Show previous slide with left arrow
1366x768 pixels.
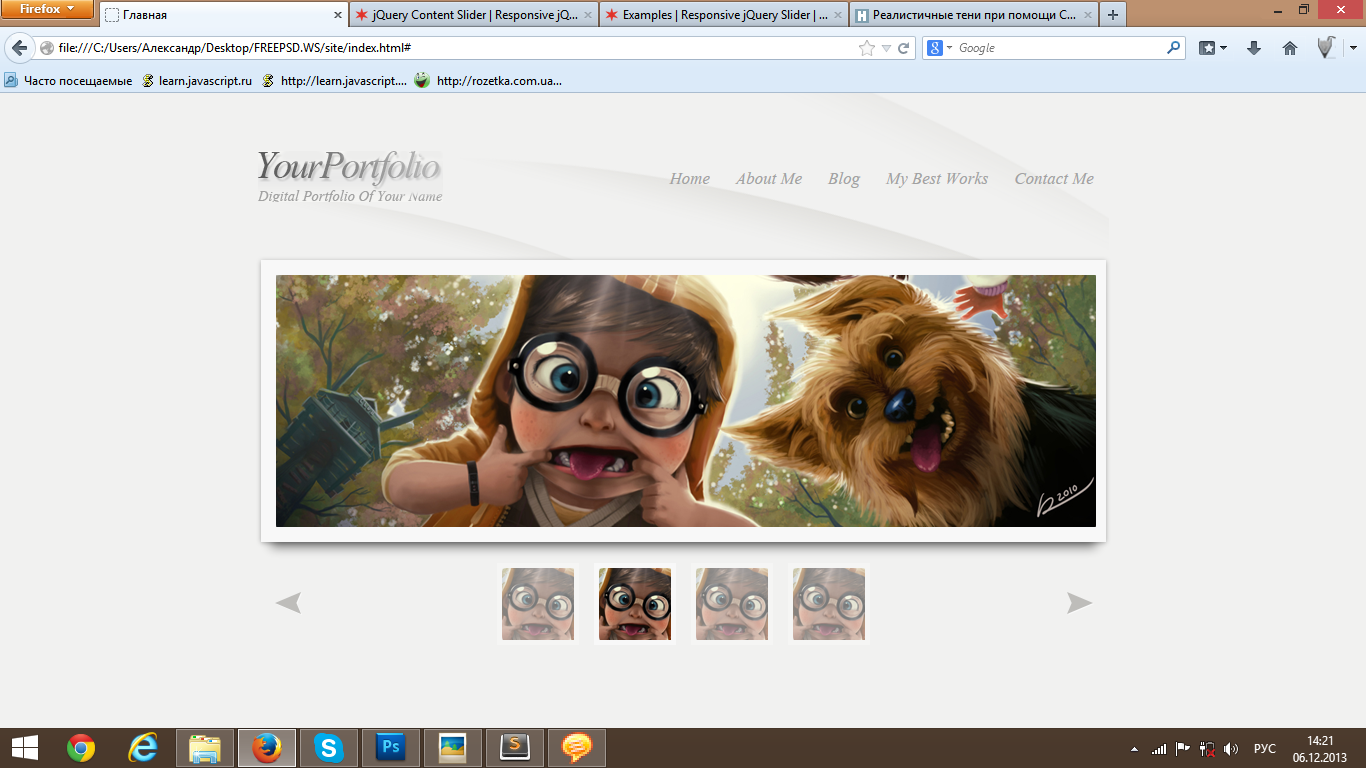coord(288,603)
